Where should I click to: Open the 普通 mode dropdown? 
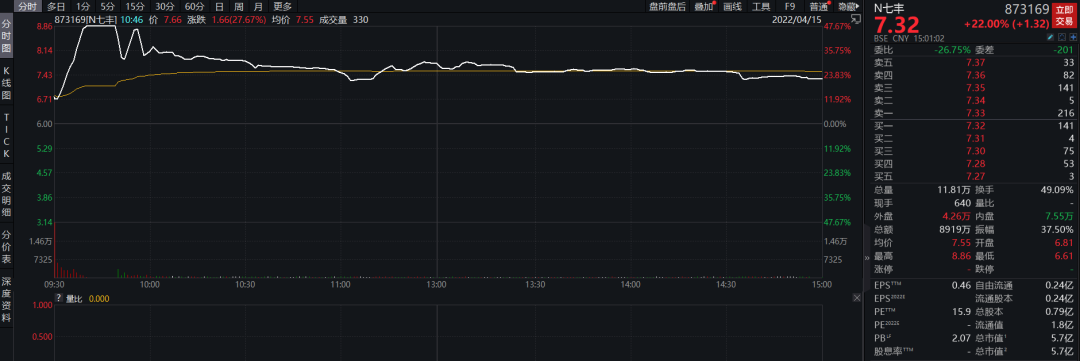[819, 6]
